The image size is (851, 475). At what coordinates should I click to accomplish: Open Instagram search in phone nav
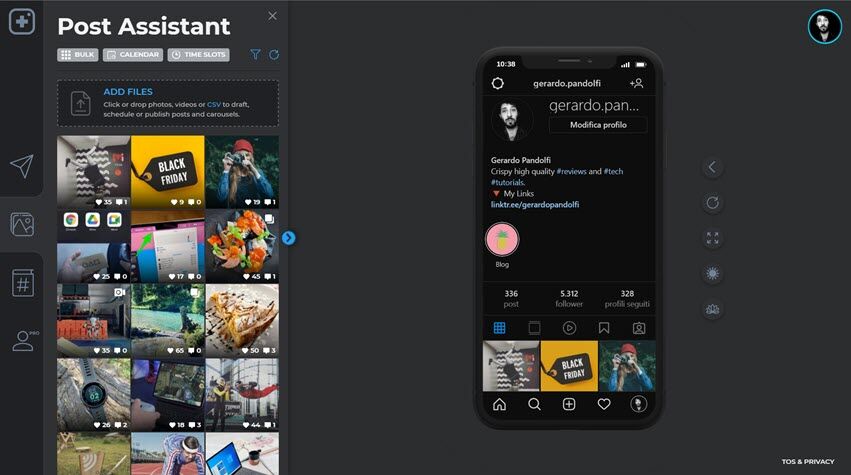pos(534,404)
